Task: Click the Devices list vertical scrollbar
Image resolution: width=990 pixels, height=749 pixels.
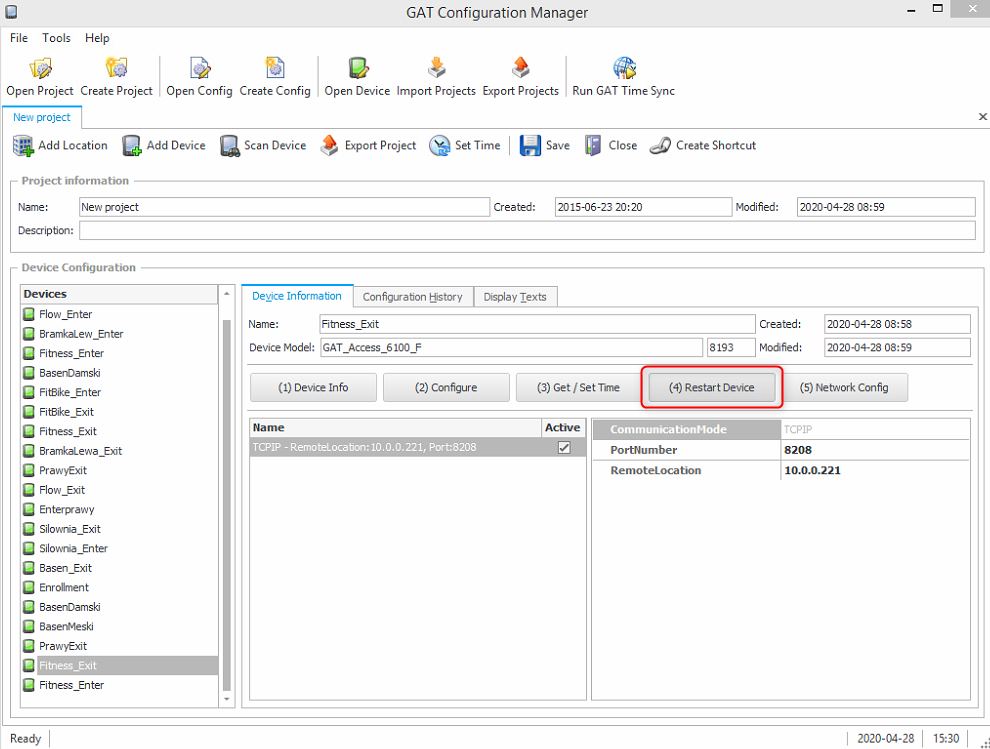Action: (x=226, y=500)
